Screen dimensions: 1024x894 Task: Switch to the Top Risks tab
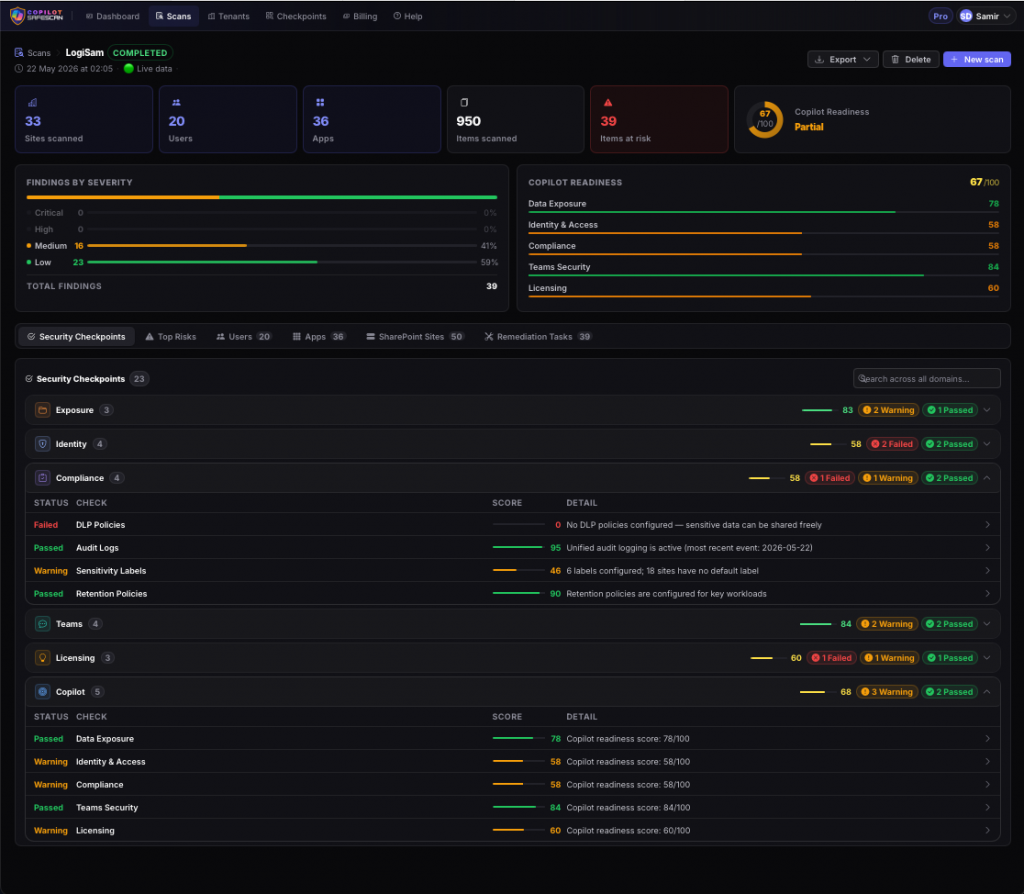point(170,336)
